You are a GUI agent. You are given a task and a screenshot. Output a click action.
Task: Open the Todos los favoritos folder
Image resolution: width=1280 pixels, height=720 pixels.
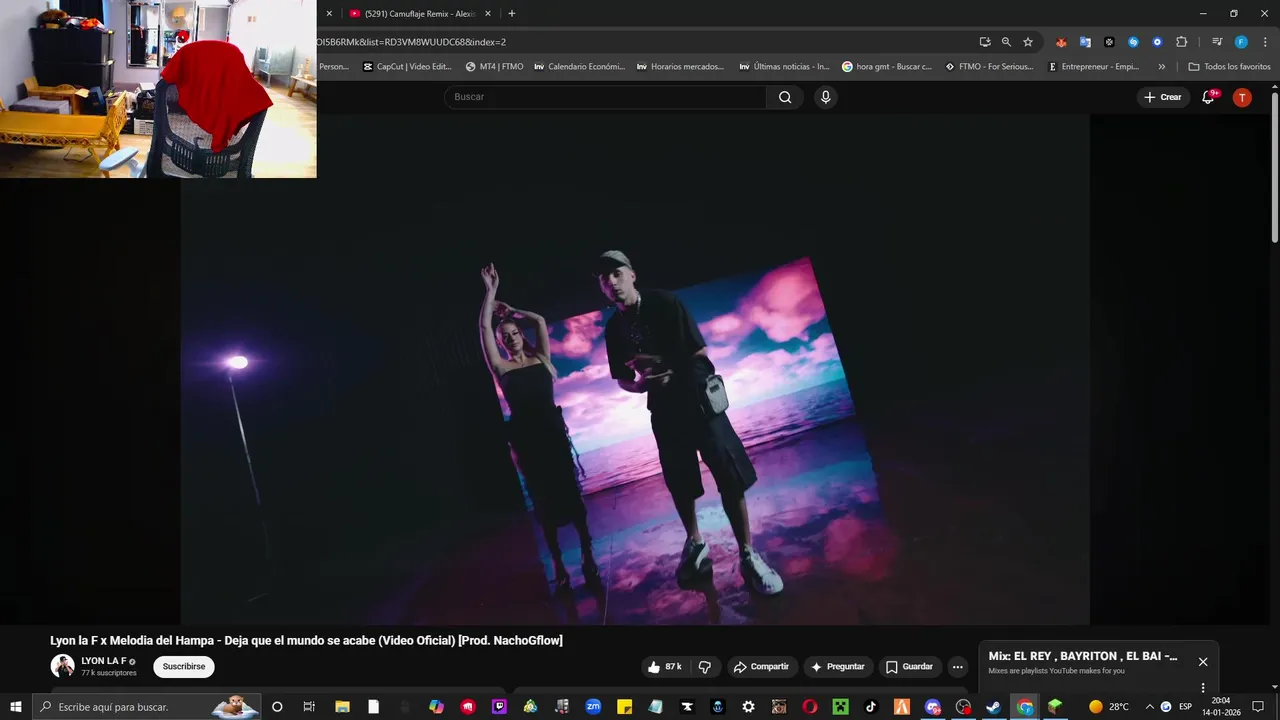(x=1229, y=67)
